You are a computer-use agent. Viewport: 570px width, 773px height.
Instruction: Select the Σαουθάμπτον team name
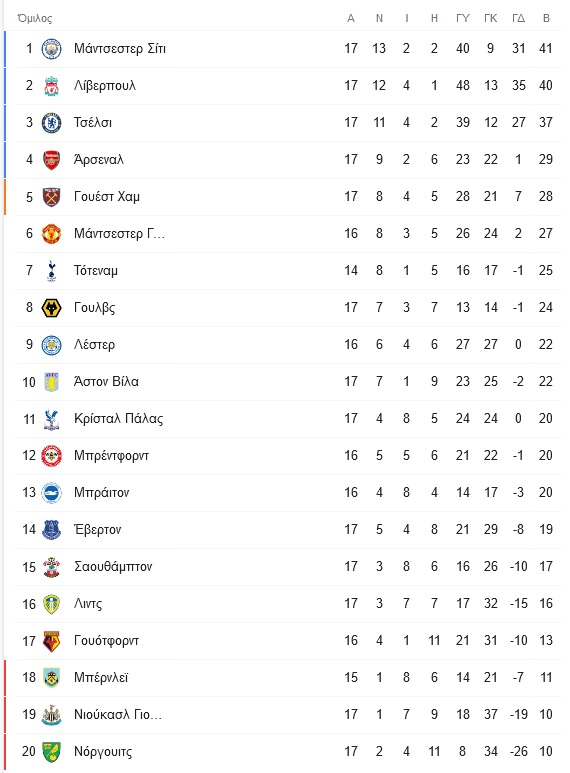pyautogui.click(x=113, y=566)
